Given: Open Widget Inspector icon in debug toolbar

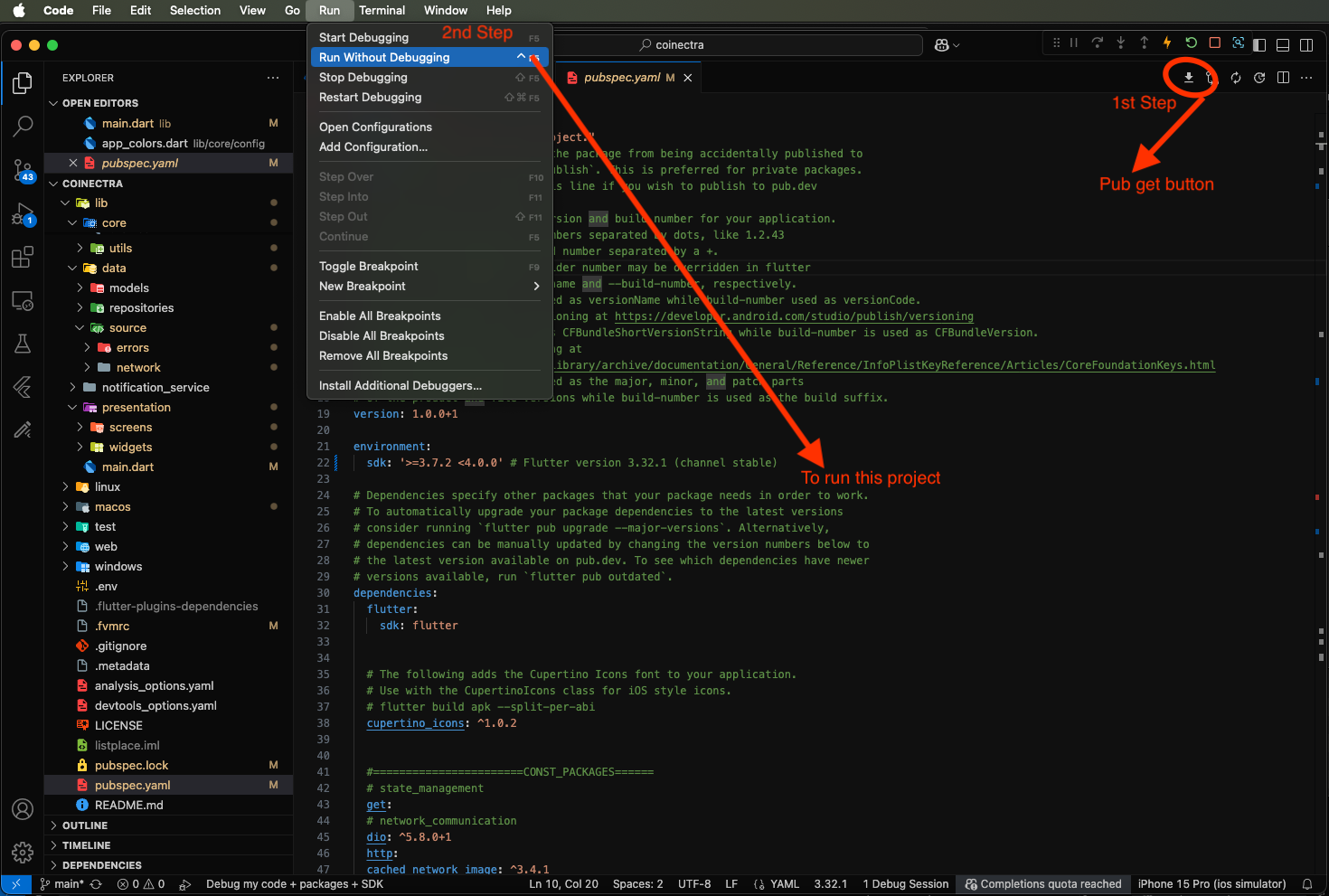Looking at the screenshot, I should point(1238,42).
